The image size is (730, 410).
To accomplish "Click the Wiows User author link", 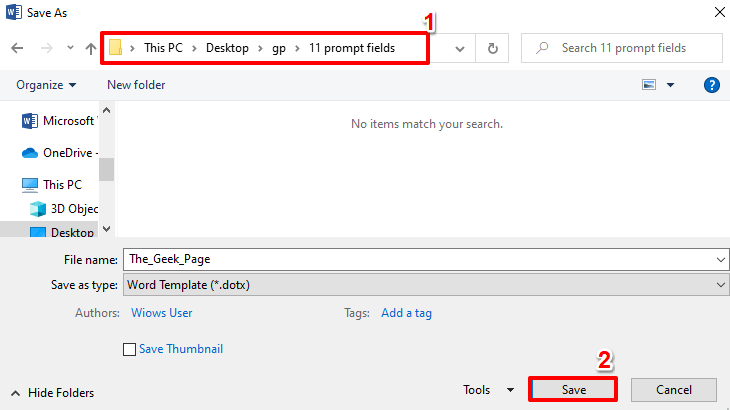I will tap(162, 313).
